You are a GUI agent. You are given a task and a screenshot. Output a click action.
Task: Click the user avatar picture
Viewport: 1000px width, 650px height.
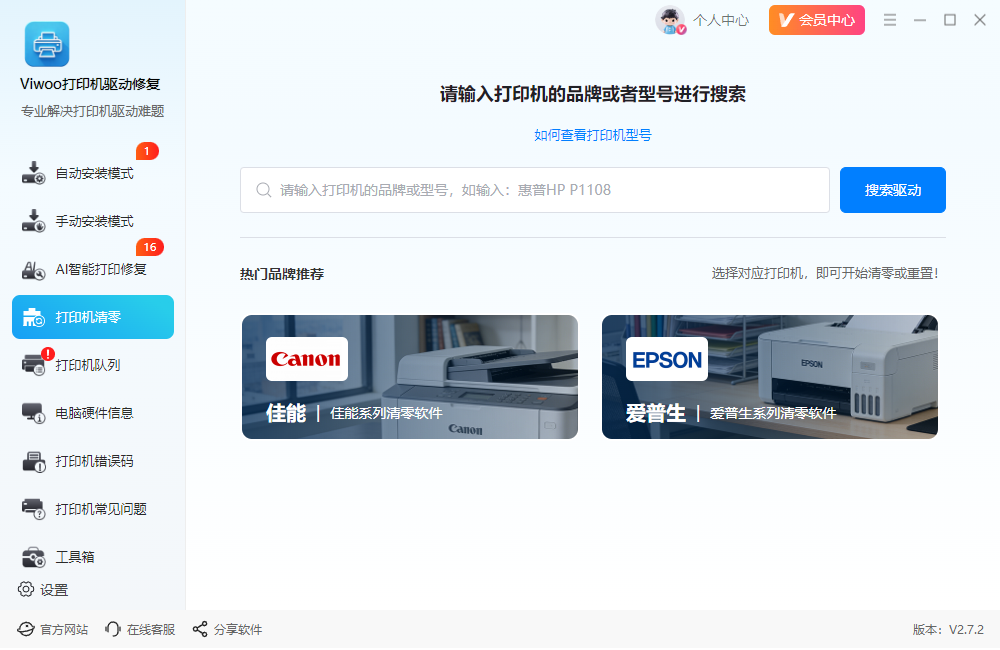[670, 20]
